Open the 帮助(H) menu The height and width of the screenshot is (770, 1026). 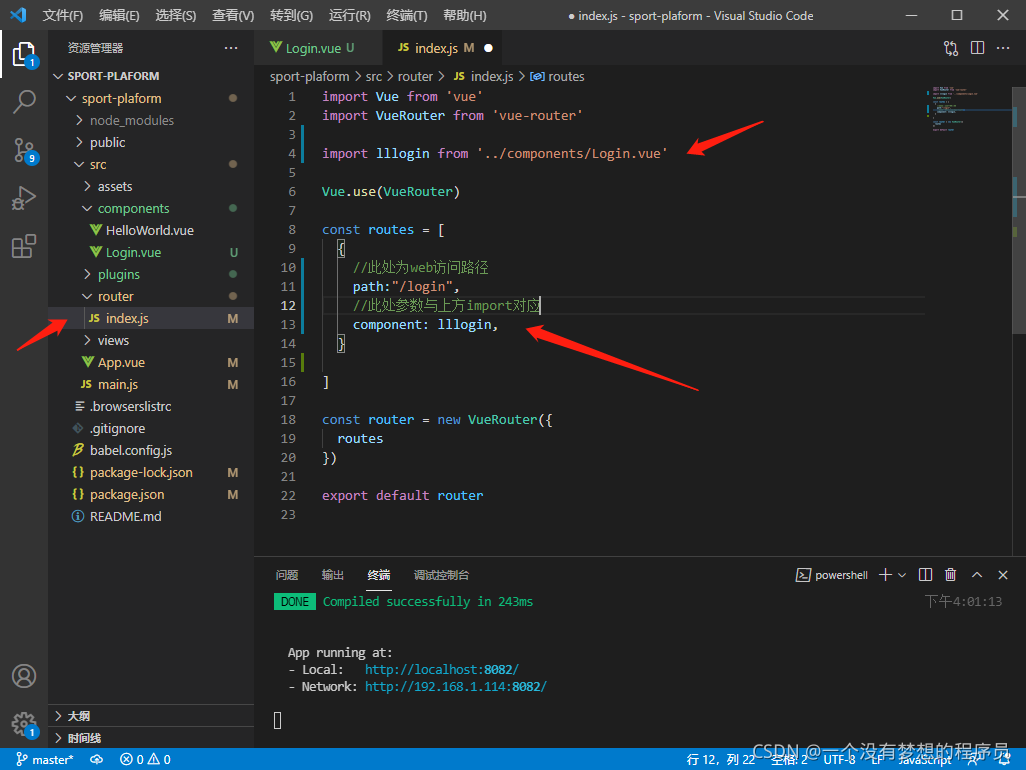point(465,15)
